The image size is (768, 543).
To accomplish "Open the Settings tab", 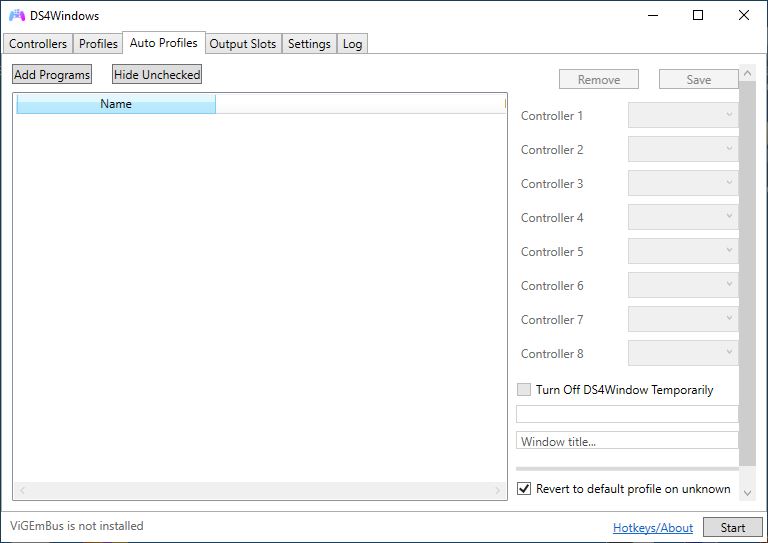I will point(309,44).
